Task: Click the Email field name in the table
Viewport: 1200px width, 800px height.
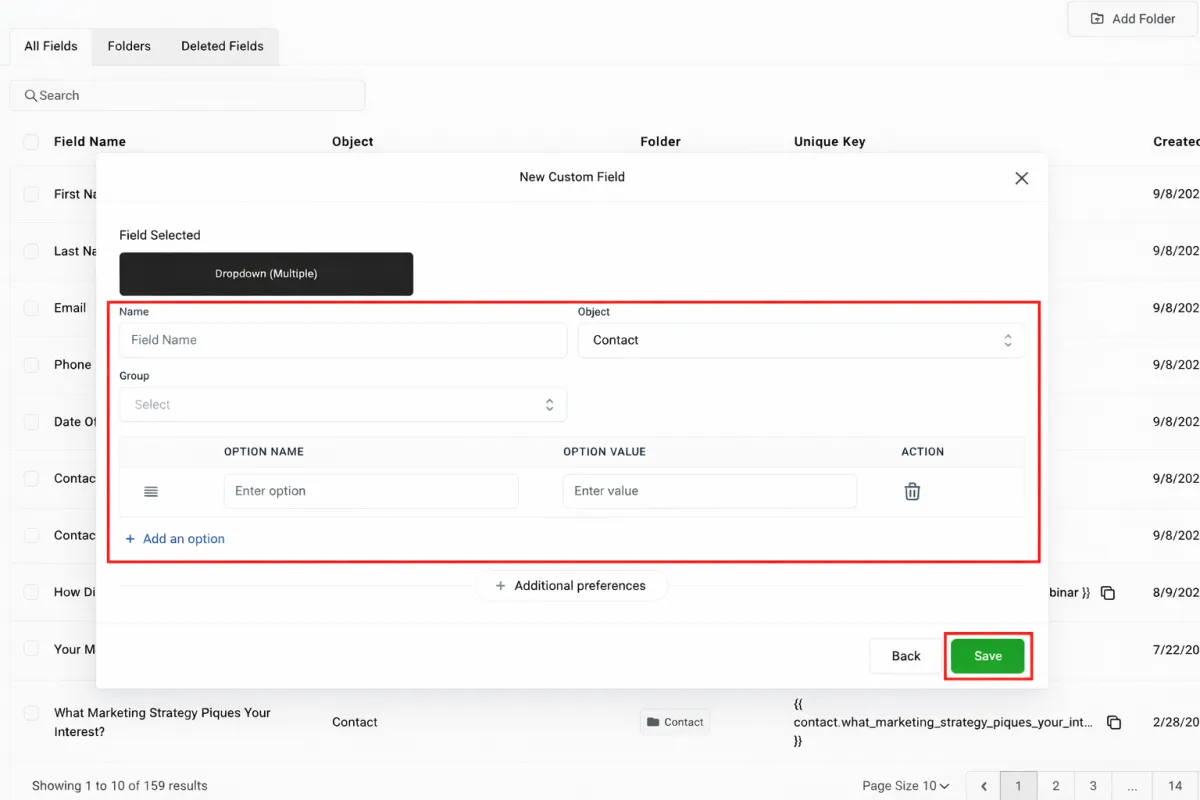Action: tap(70, 308)
